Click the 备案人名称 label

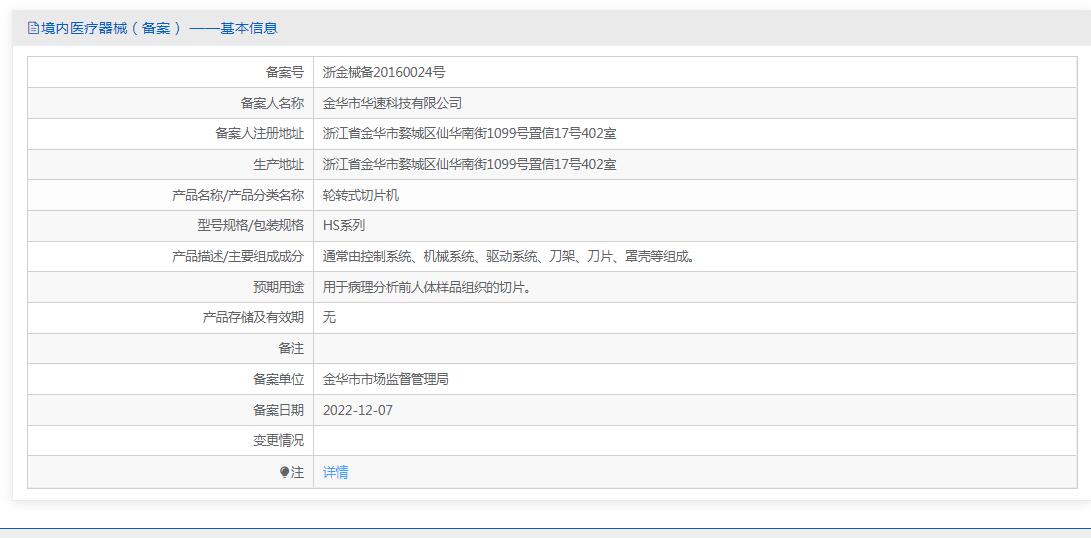click(273, 104)
